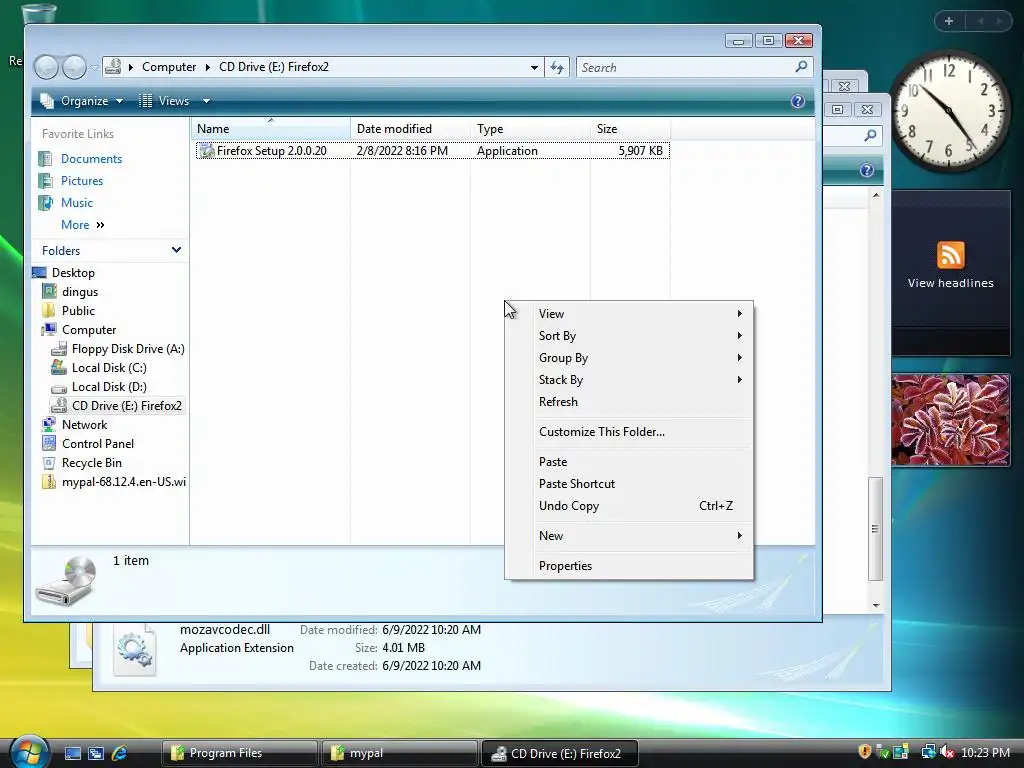This screenshot has height=768, width=1024.
Task: Choose Paste from context menu
Action: 629,462
